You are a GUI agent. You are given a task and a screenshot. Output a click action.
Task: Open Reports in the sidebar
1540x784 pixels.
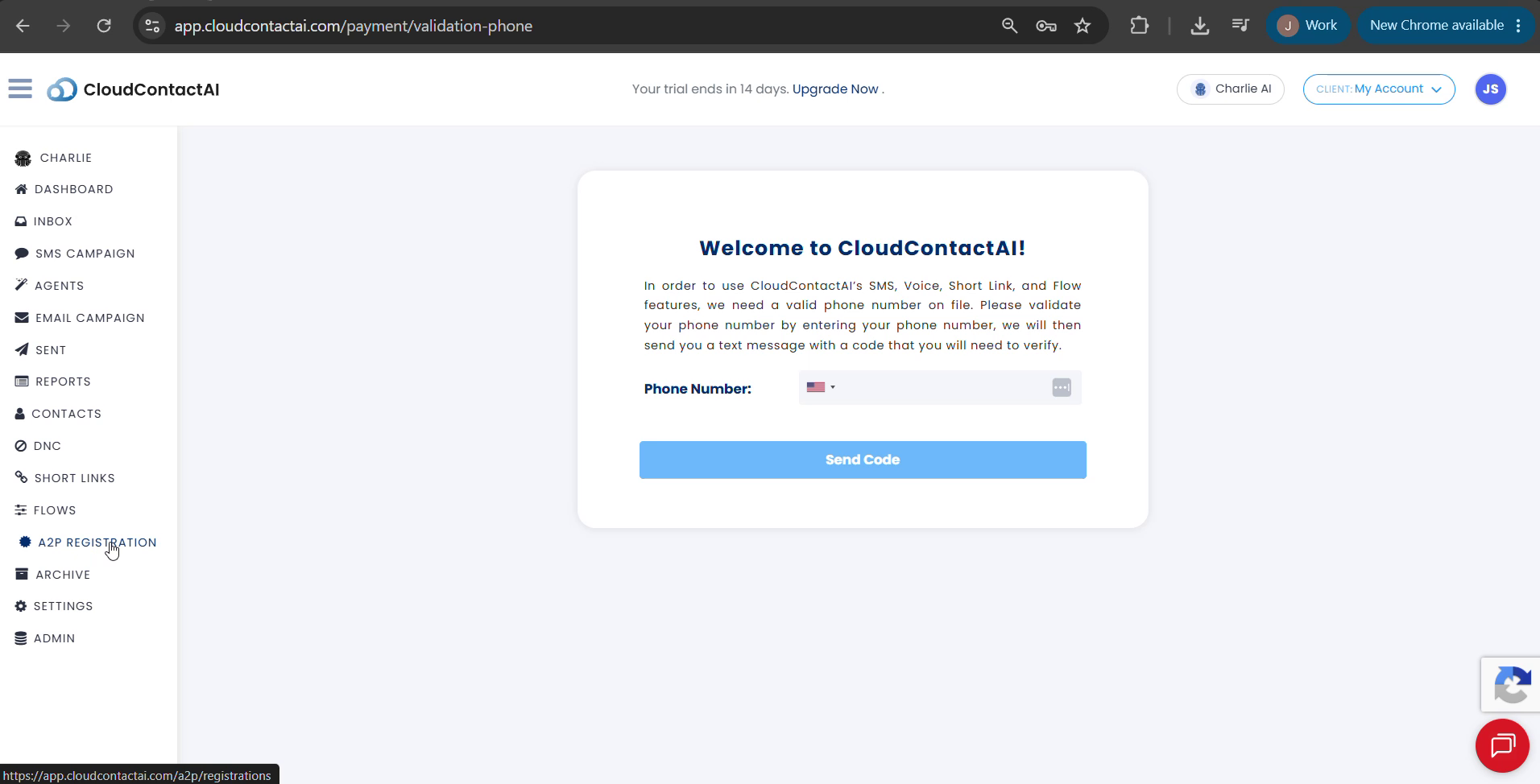pos(63,382)
